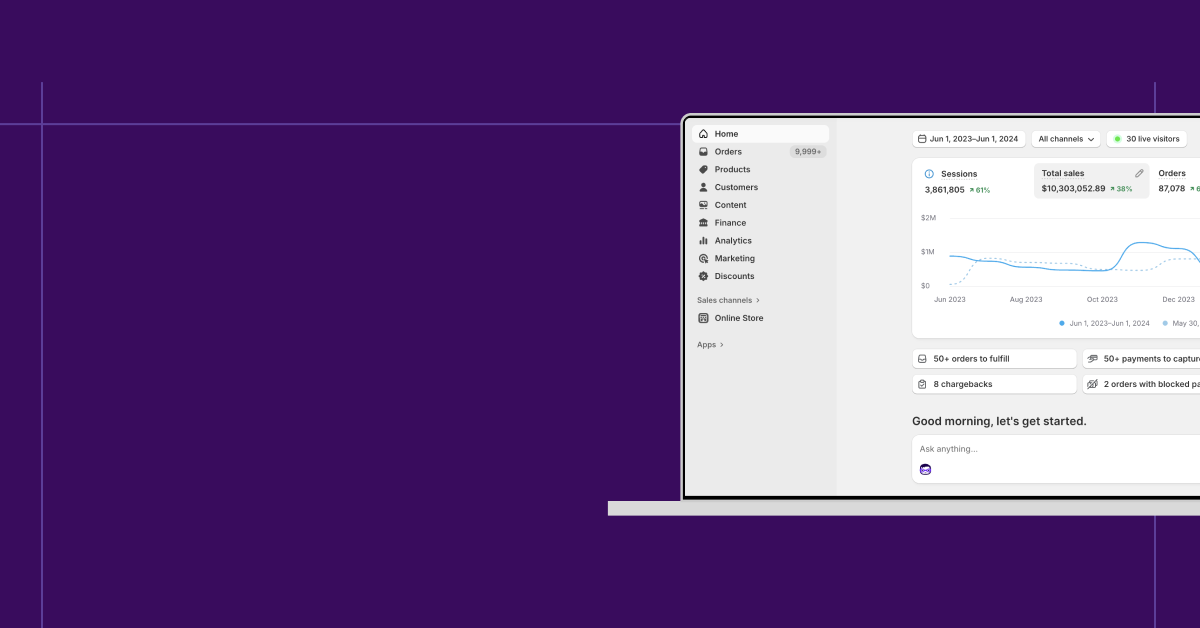1200x628 pixels.
Task: Click the Online Store storefront icon
Action: pos(703,318)
